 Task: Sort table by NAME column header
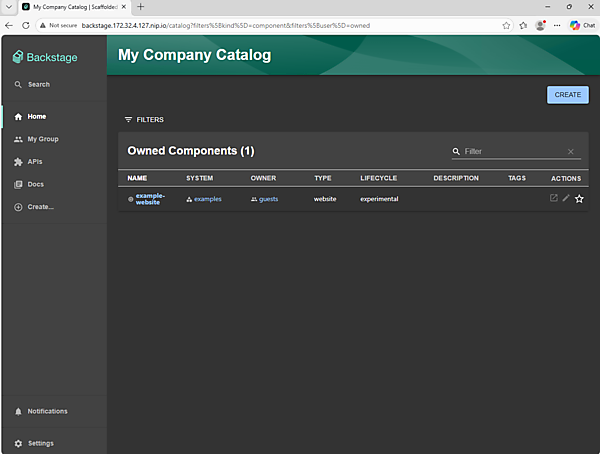(137, 178)
